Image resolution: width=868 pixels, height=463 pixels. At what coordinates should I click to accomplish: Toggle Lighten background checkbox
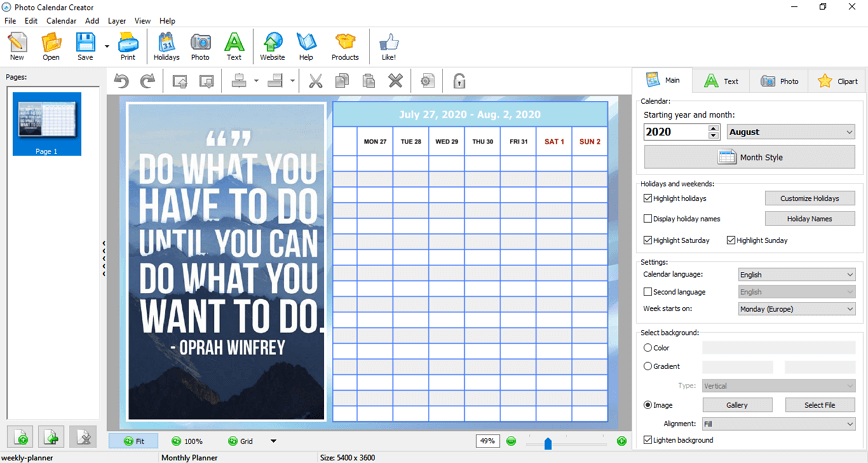click(x=647, y=440)
